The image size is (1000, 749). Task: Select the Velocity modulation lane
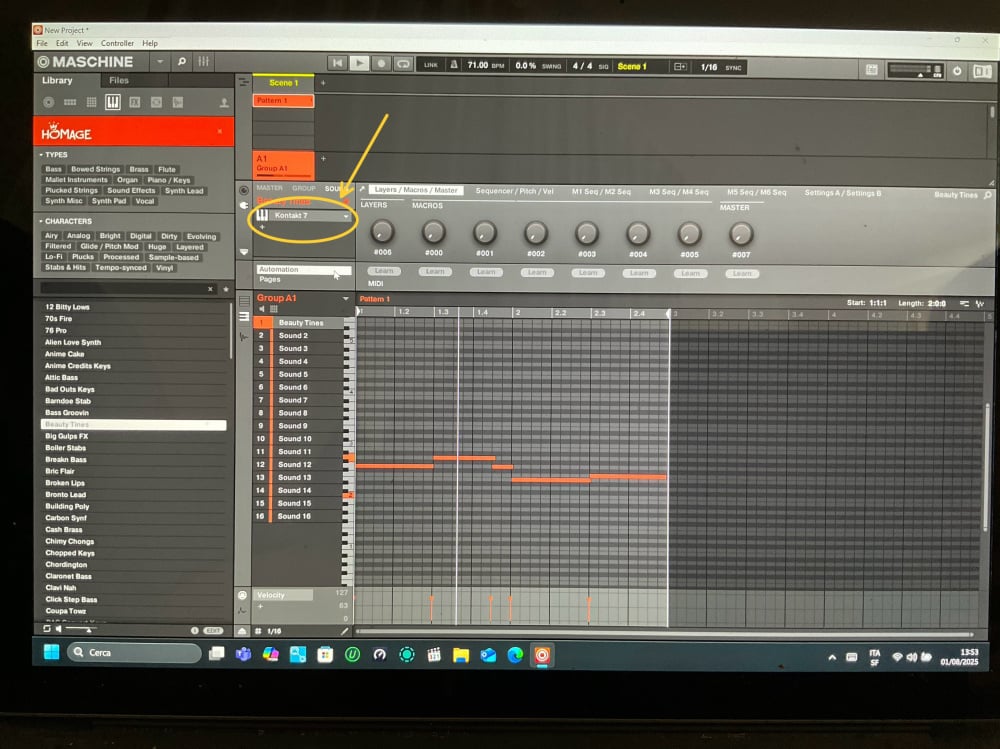pos(284,595)
